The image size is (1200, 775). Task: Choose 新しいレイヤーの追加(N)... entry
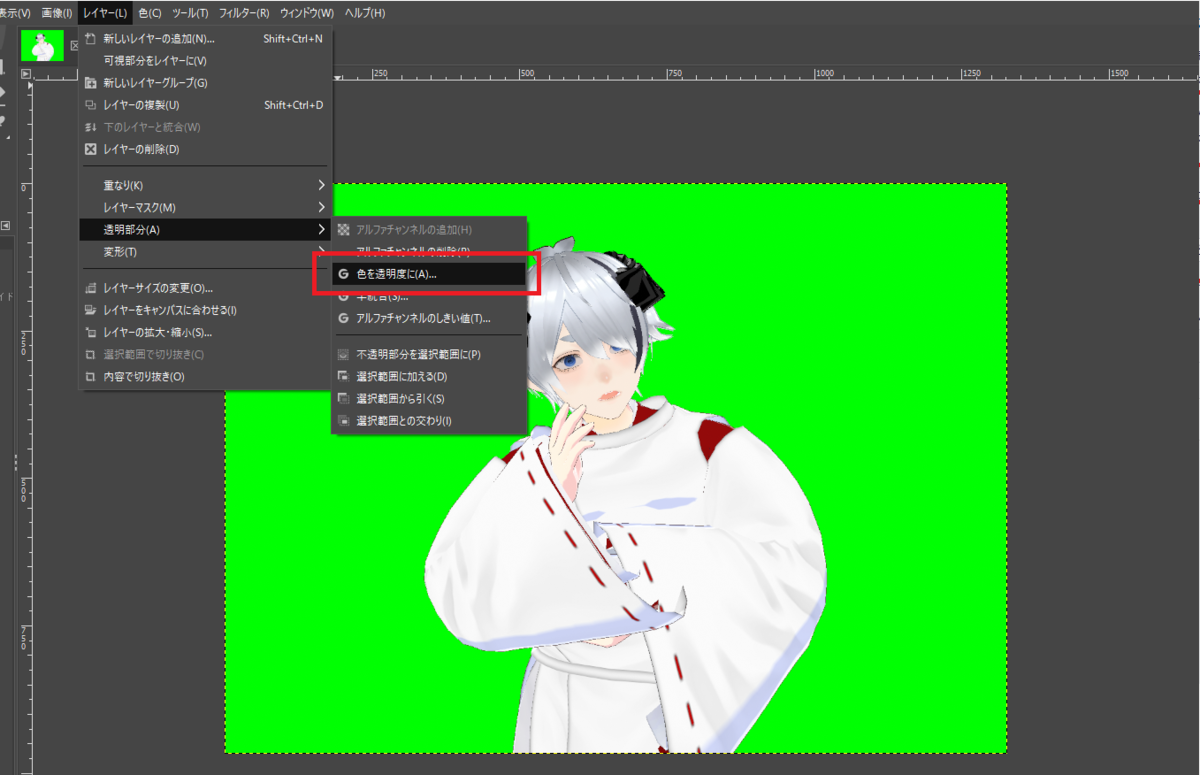point(205,39)
